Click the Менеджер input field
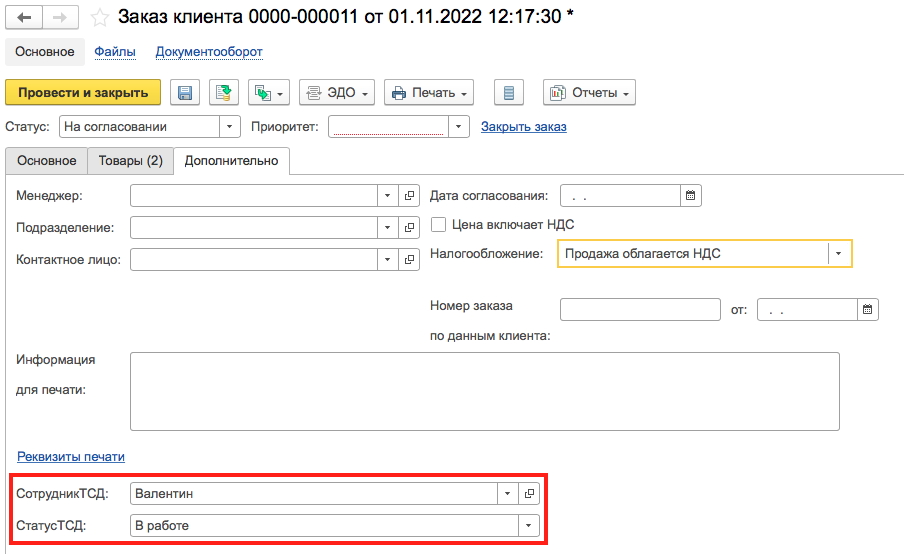The height and width of the screenshot is (554, 904). coord(254,195)
